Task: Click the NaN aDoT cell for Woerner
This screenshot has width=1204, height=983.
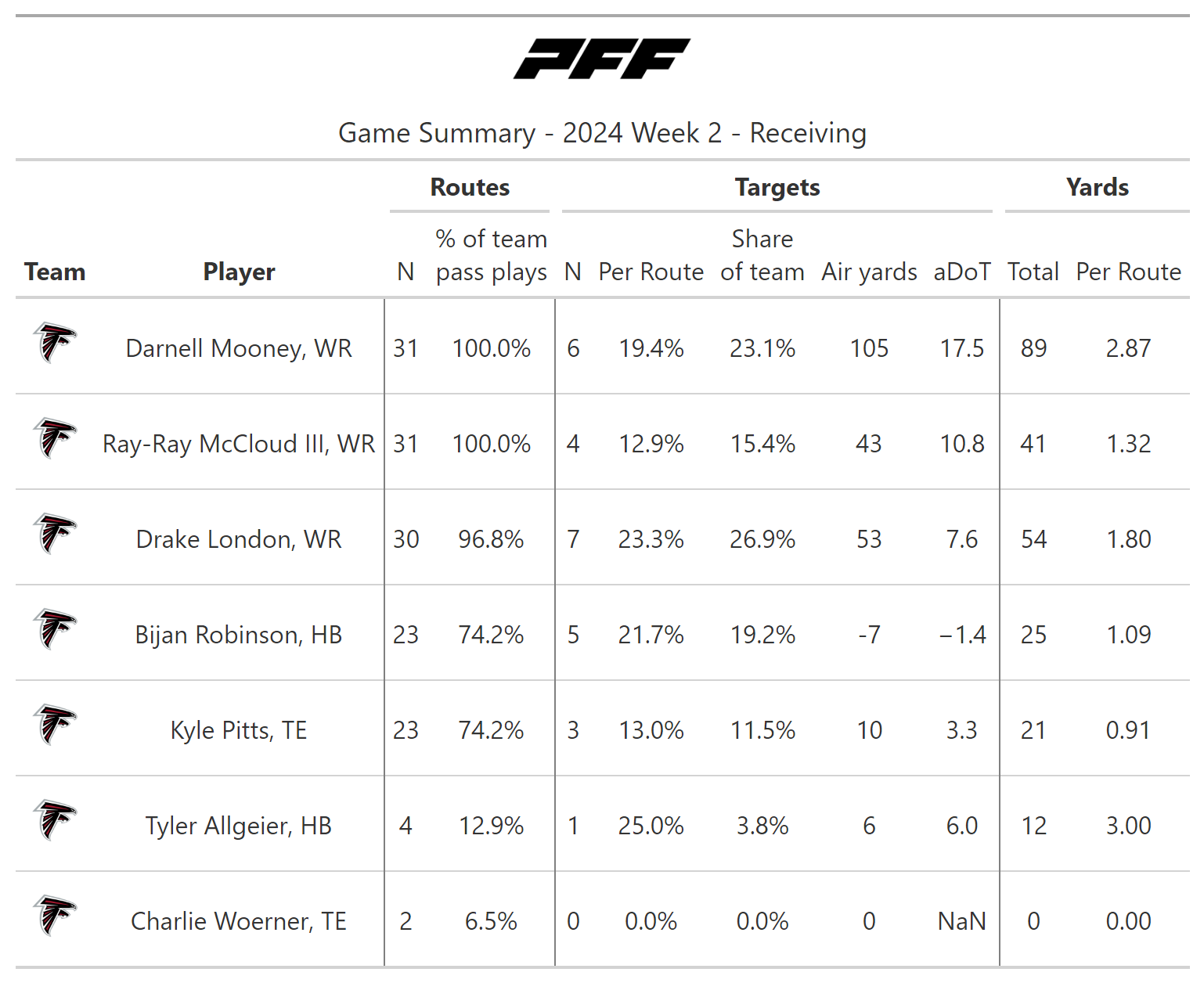Action: [x=961, y=921]
